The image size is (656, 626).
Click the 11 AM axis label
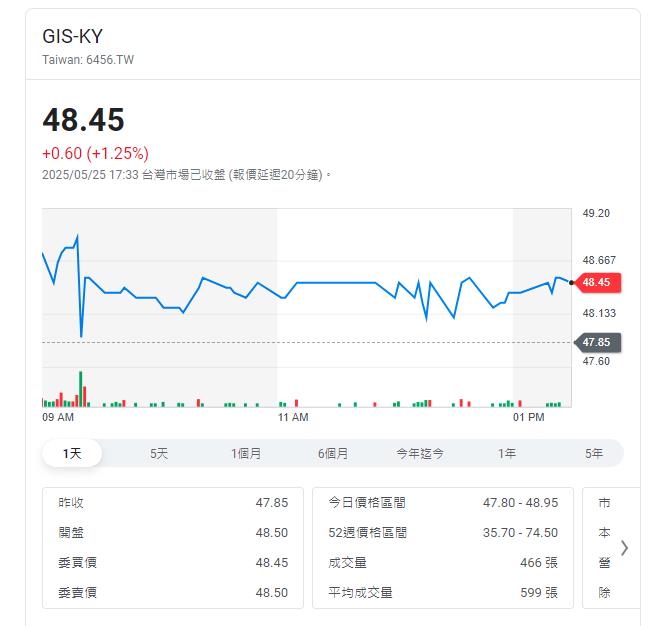coord(293,417)
